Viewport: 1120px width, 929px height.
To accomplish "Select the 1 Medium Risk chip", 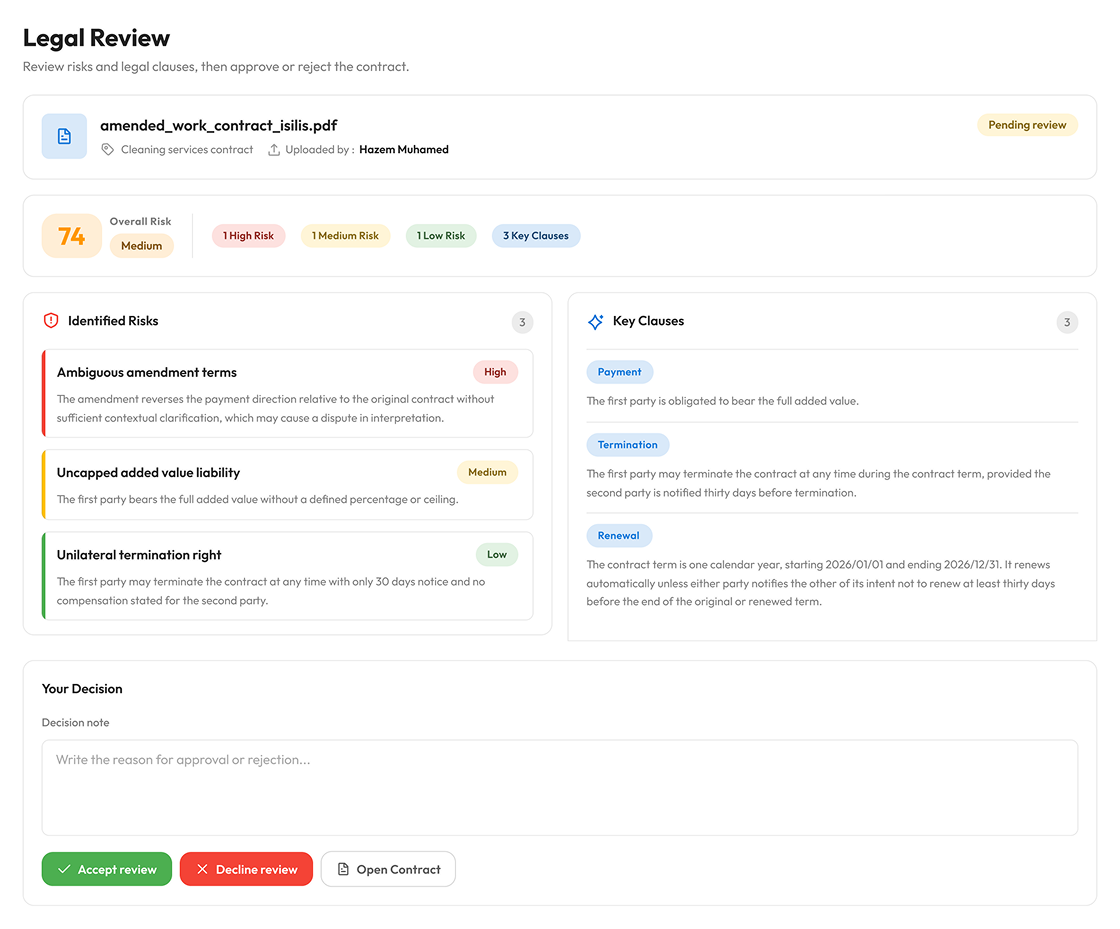I will [345, 236].
